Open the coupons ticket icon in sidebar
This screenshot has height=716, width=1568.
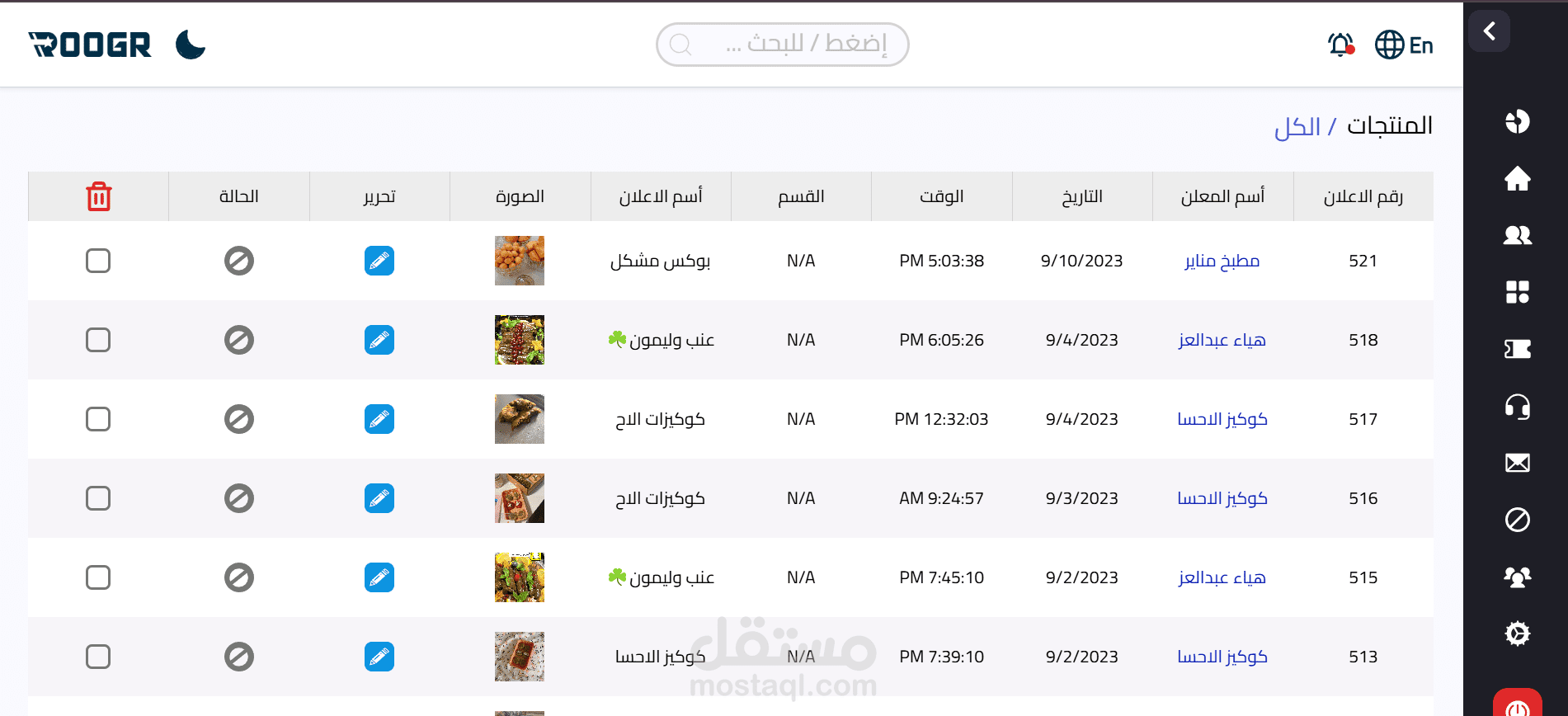pyautogui.click(x=1517, y=349)
